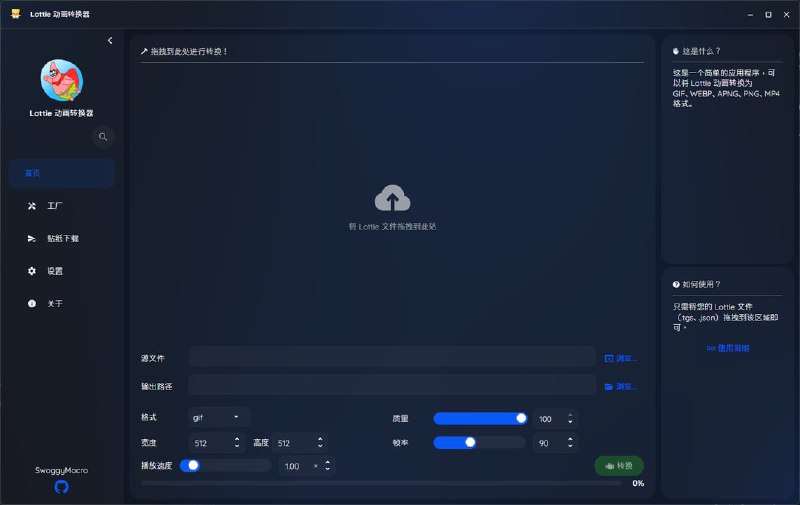Click the 源文件 source file input field
This screenshot has height=505, width=800.
click(392, 358)
